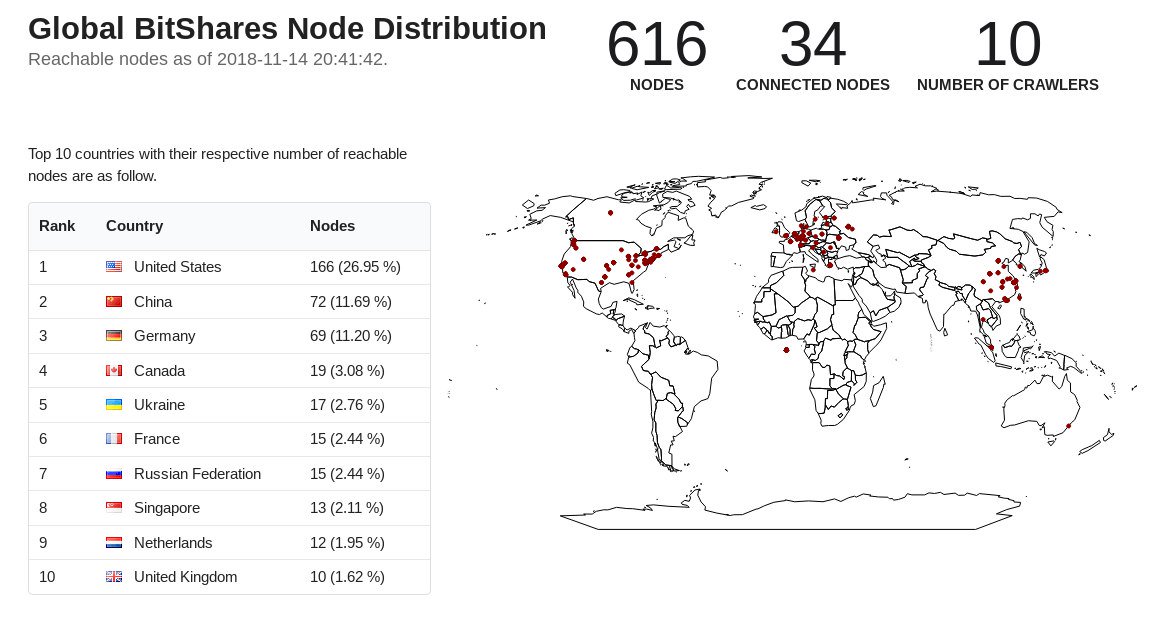Click the number 10 above crawlers label

point(1008,44)
